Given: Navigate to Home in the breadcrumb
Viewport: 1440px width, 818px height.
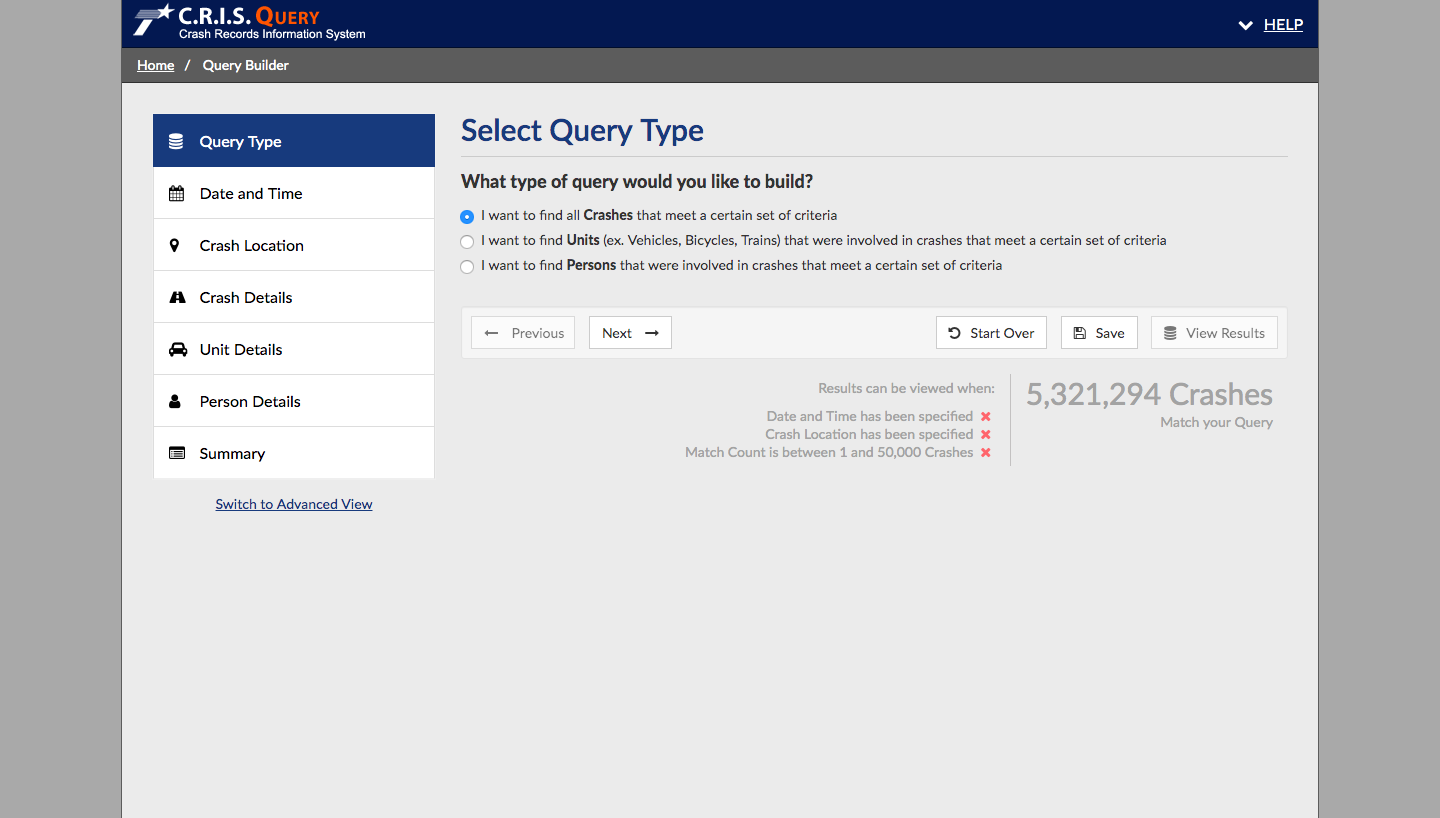Looking at the screenshot, I should pyautogui.click(x=155, y=64).
